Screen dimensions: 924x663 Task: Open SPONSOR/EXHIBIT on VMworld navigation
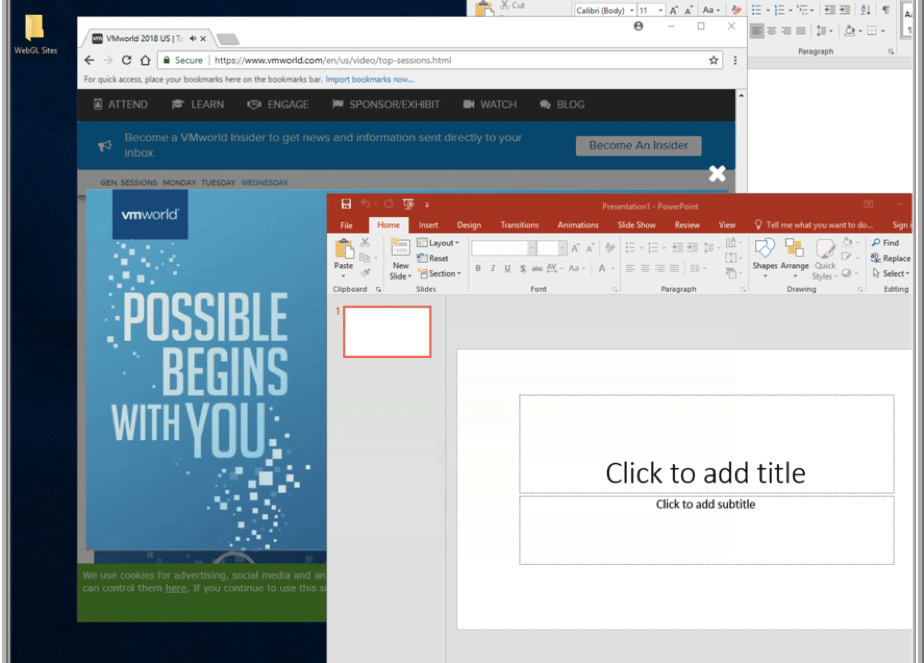click(x=386, y=104)
